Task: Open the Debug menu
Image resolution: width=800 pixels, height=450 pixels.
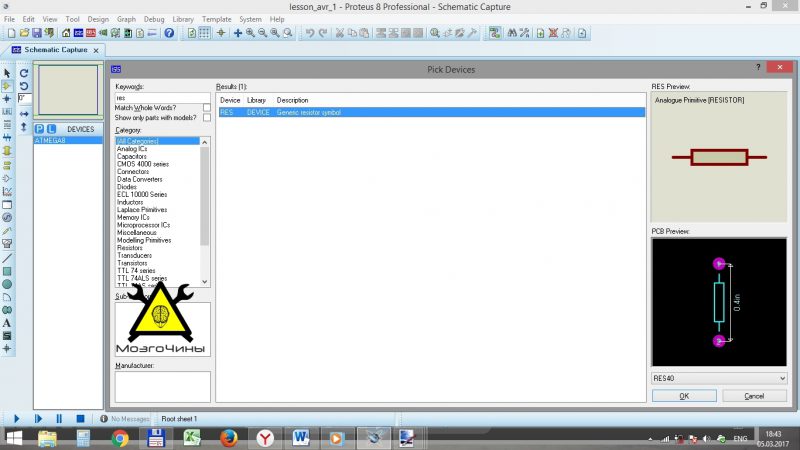Action: 154,19
